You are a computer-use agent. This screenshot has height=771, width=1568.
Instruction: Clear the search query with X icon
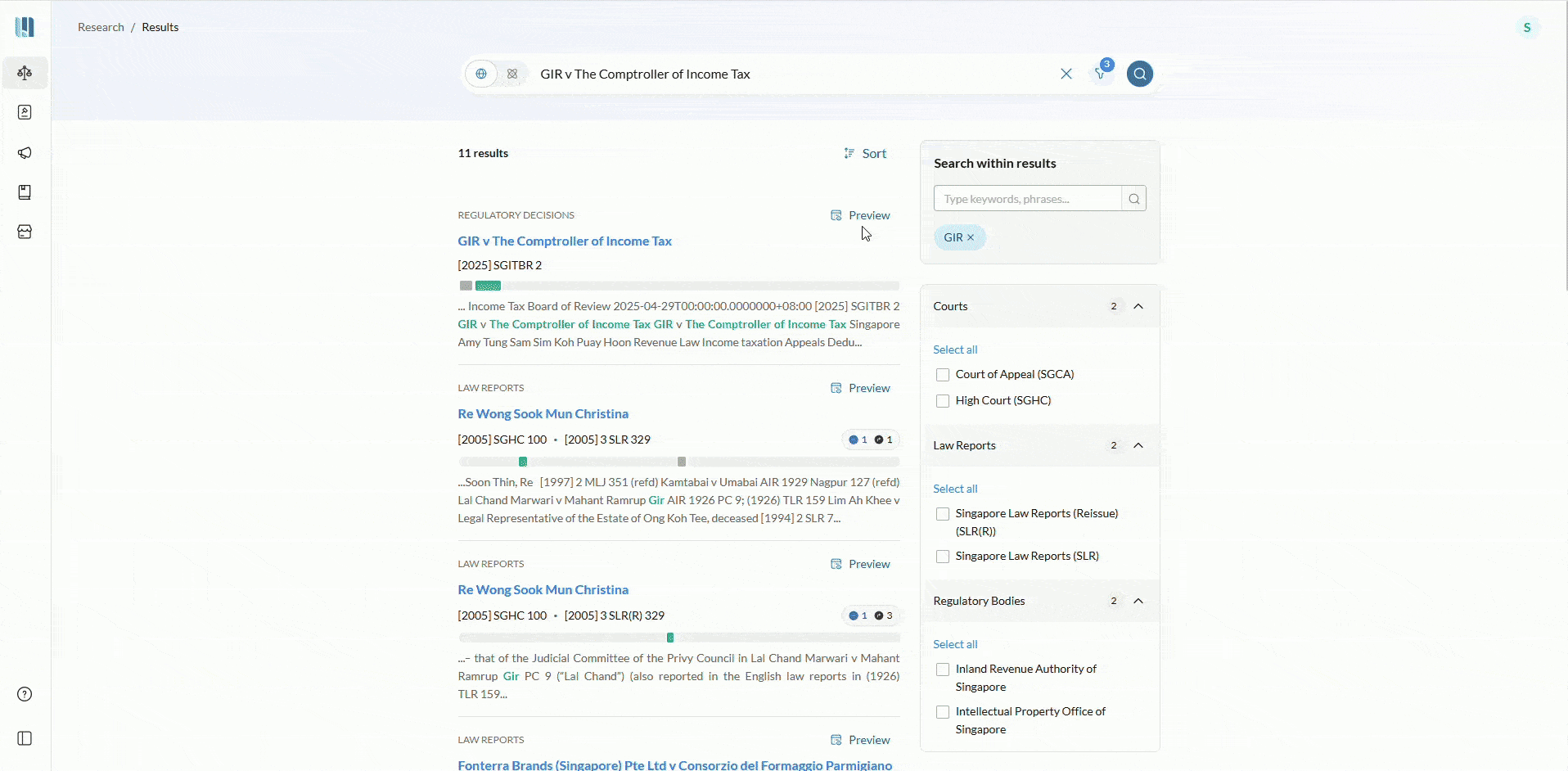coord(1066,74)
